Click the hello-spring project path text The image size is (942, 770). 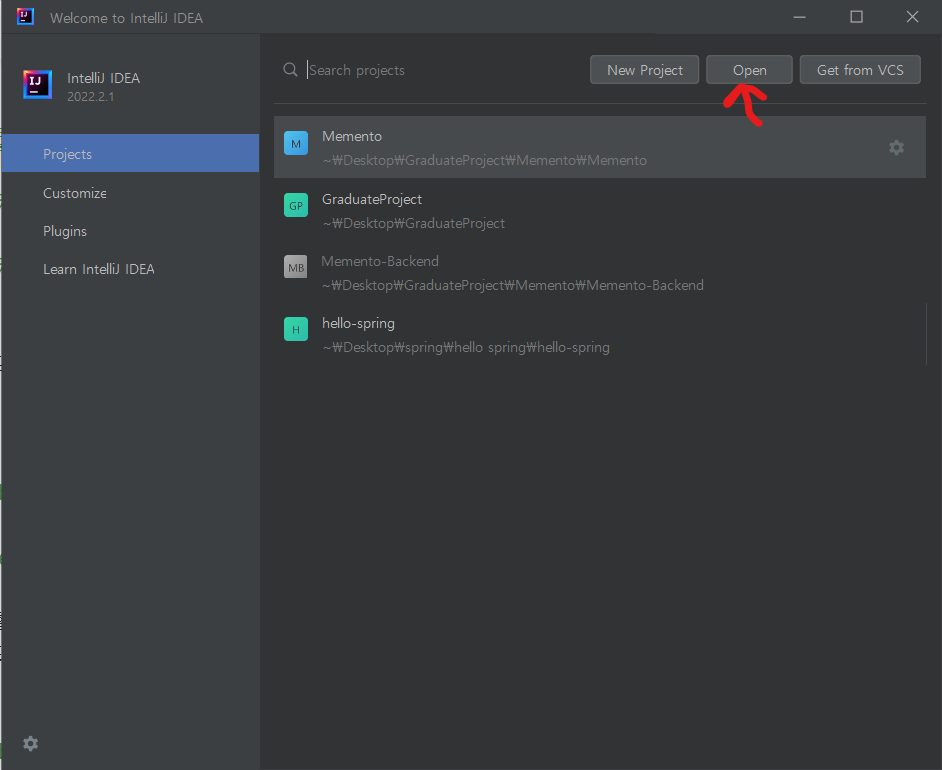point(466,347)
